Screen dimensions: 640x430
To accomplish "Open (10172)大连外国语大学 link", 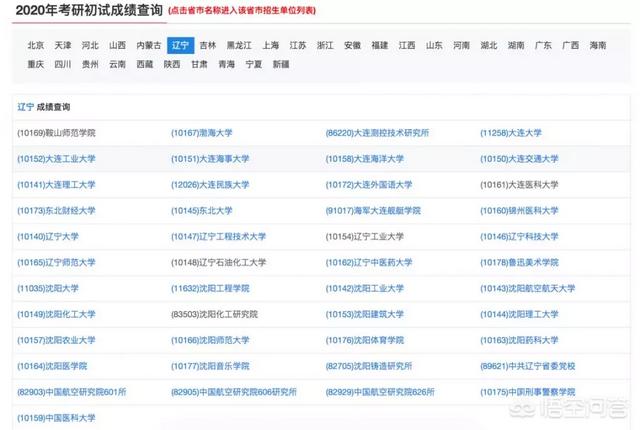I will point(369,185).
